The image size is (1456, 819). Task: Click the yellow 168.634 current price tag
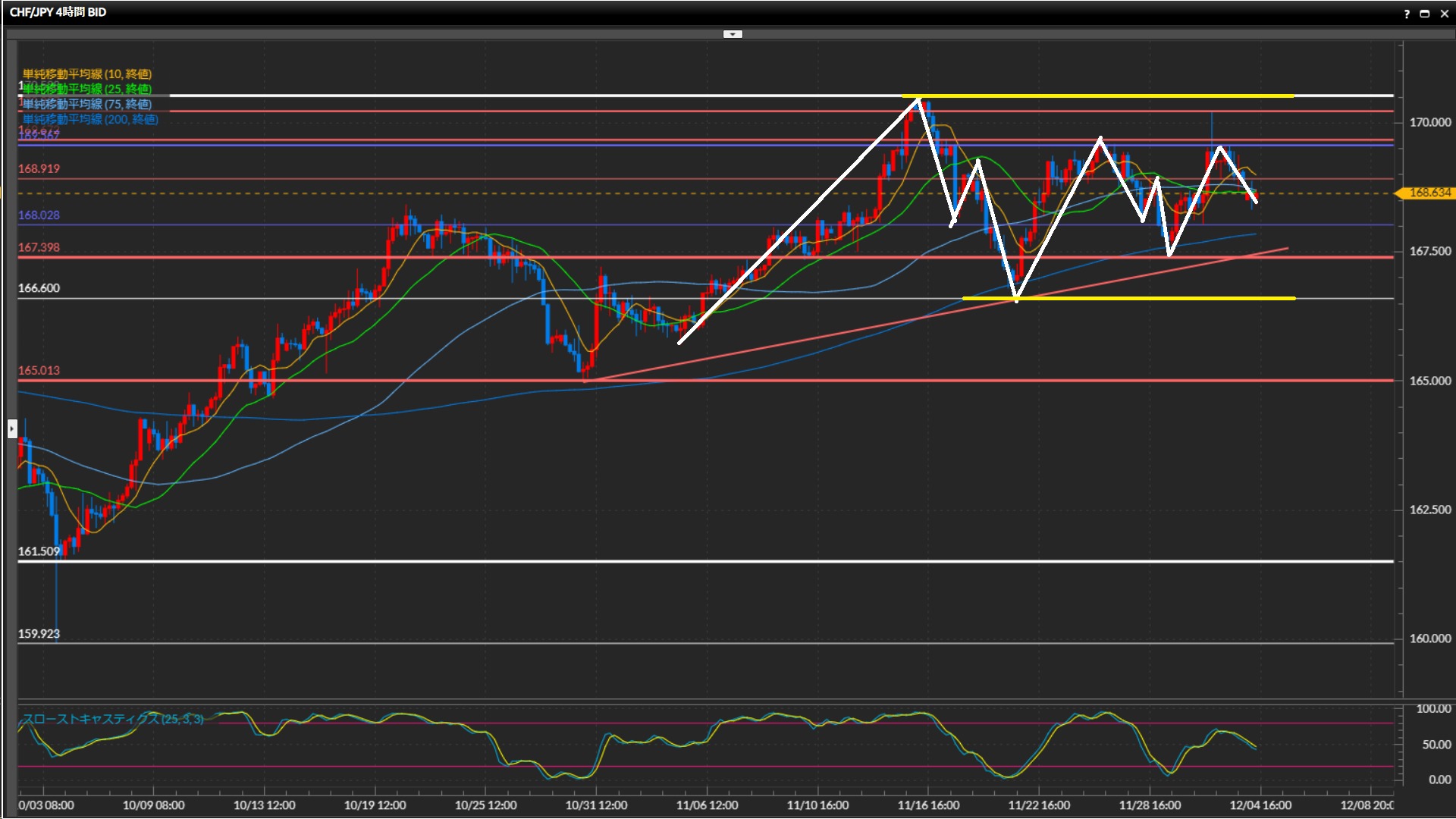pyautogui.click(x=1429, y=193)
